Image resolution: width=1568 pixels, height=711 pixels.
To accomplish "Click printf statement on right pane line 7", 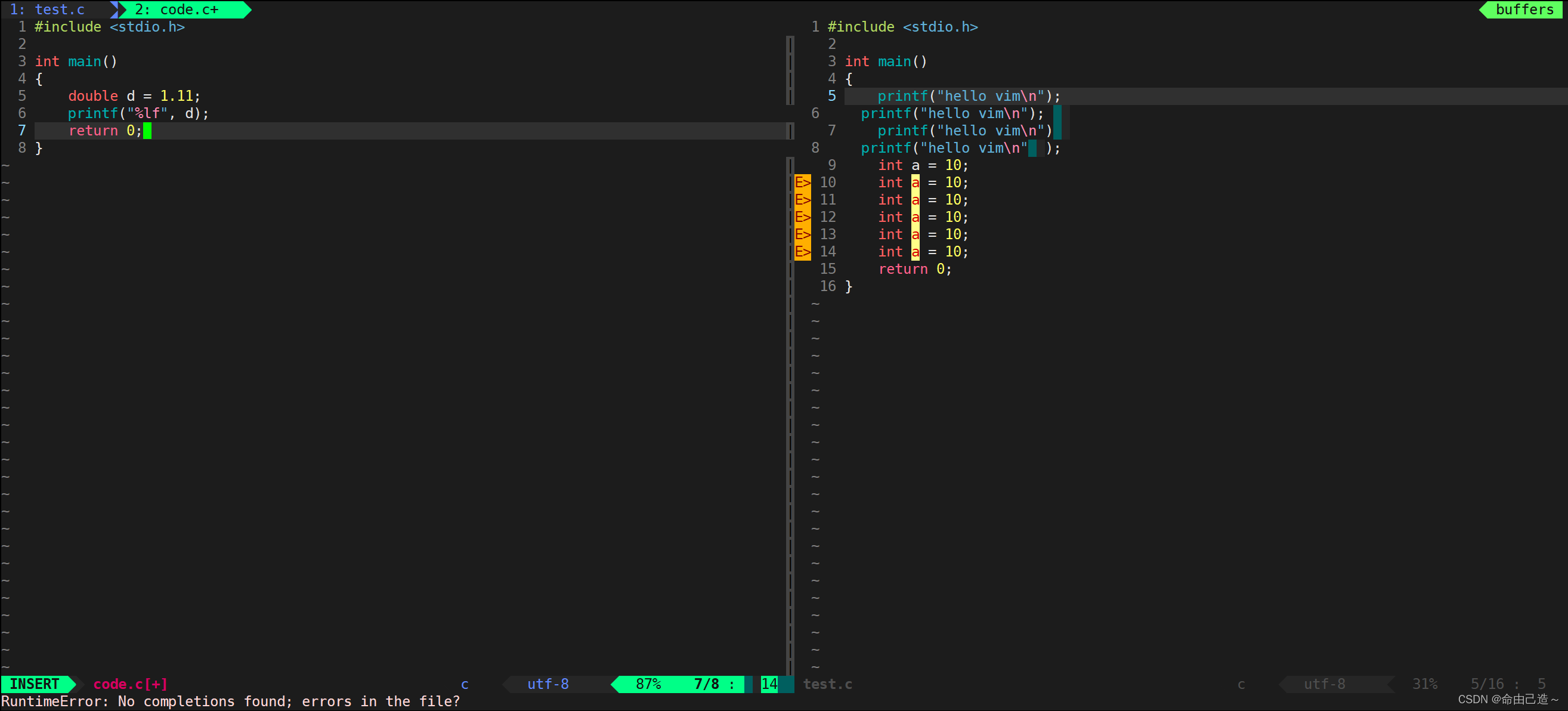I will [x=965, y=131].
